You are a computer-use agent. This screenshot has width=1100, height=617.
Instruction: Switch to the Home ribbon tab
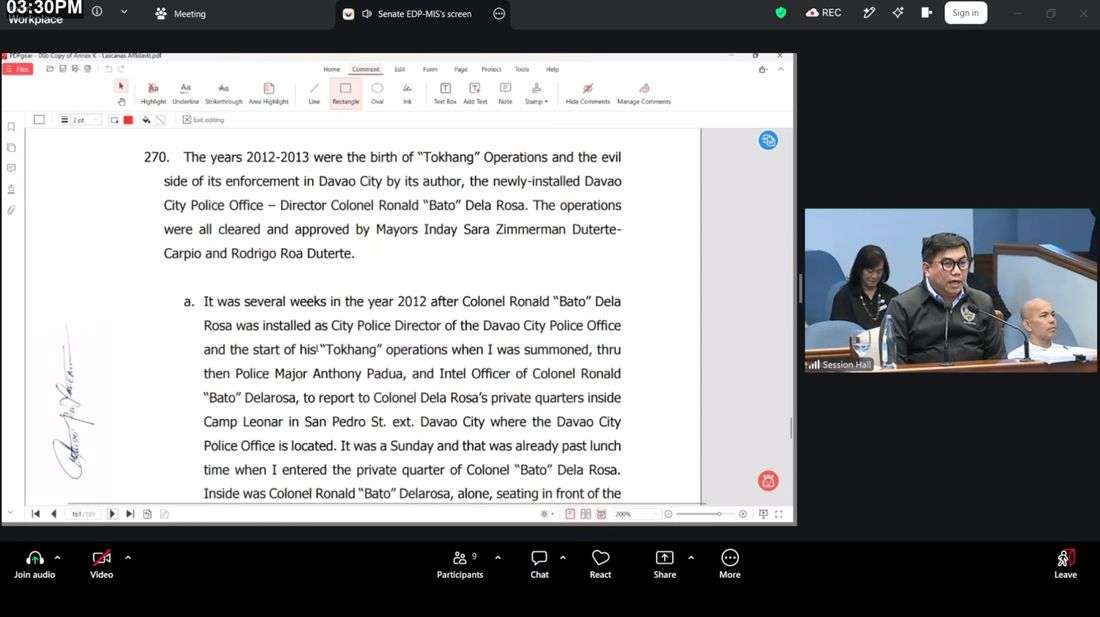tap(332, 69)
